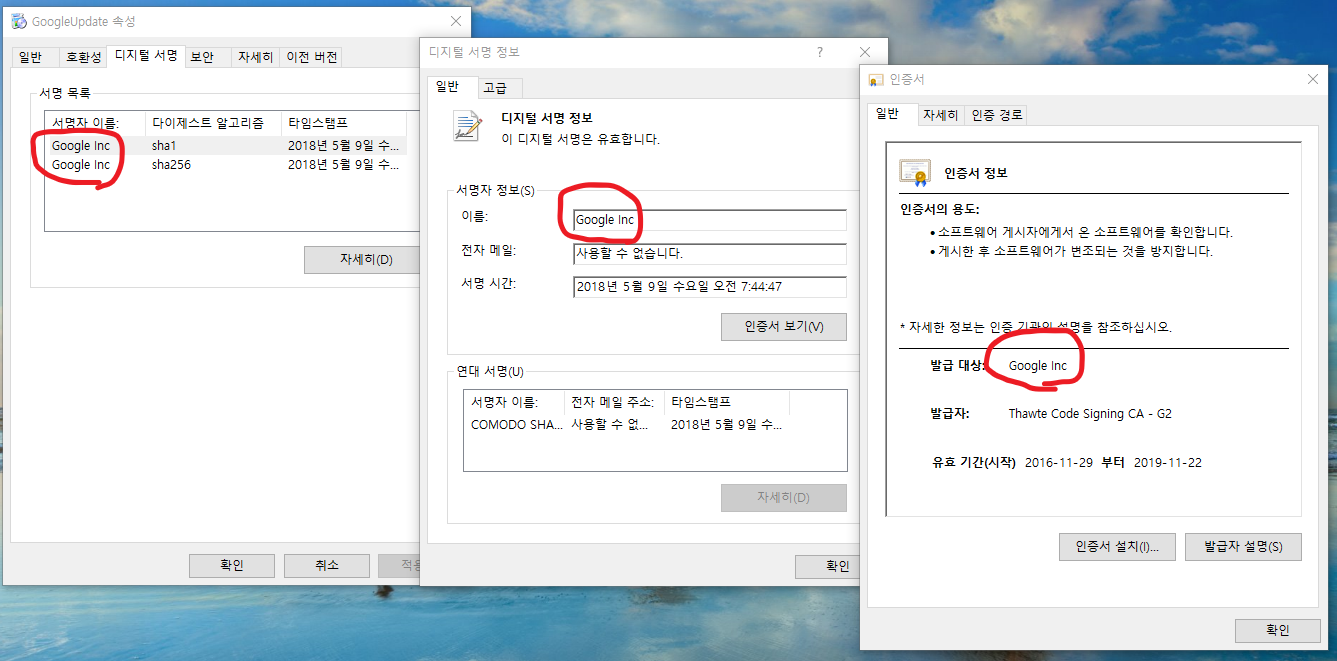Screen dimensions: 1337x661
Task: Click 확인 in the 인증서 window
Action: coord(1278,631)
